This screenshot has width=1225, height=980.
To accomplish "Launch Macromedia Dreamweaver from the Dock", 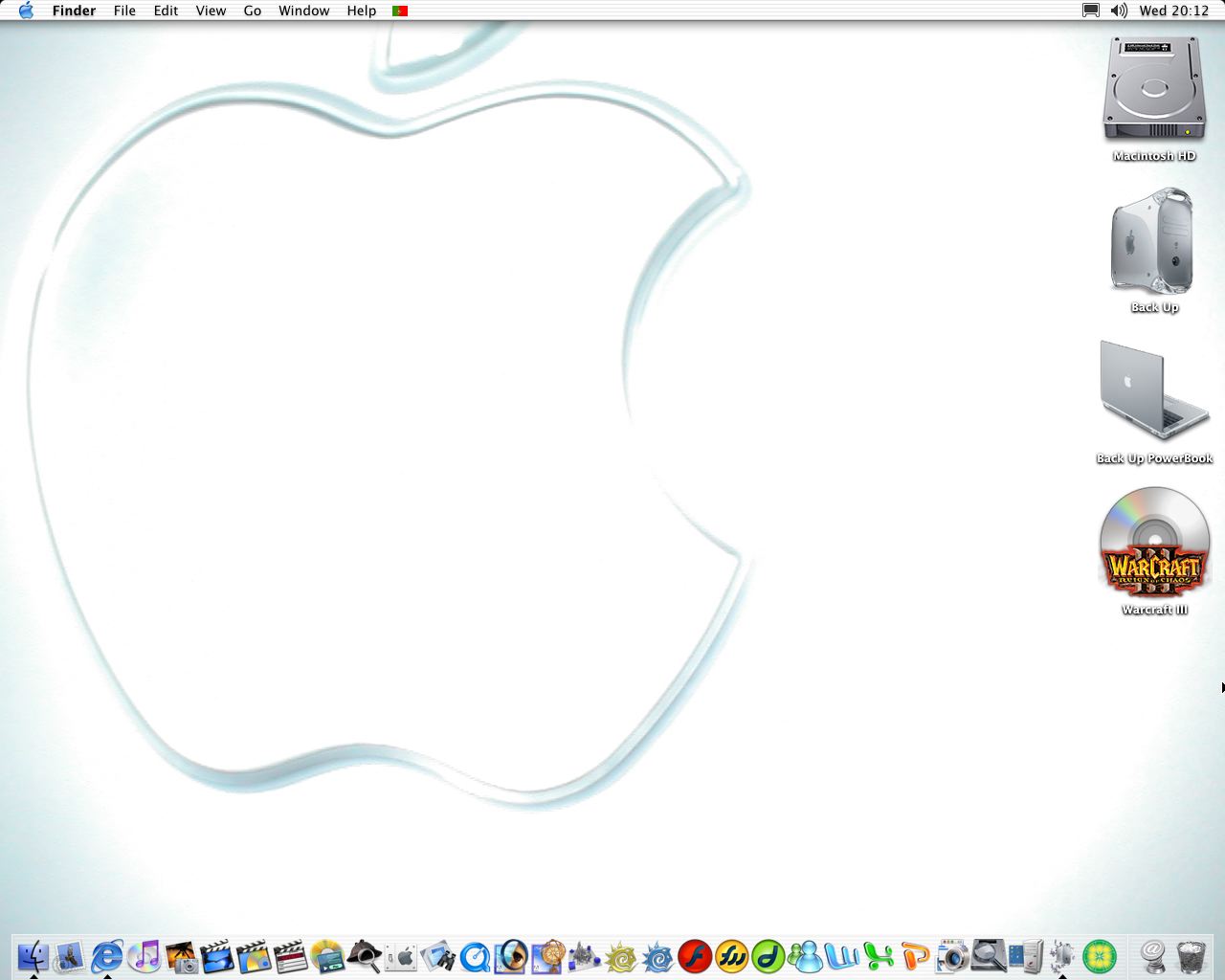I will (768, 956).
